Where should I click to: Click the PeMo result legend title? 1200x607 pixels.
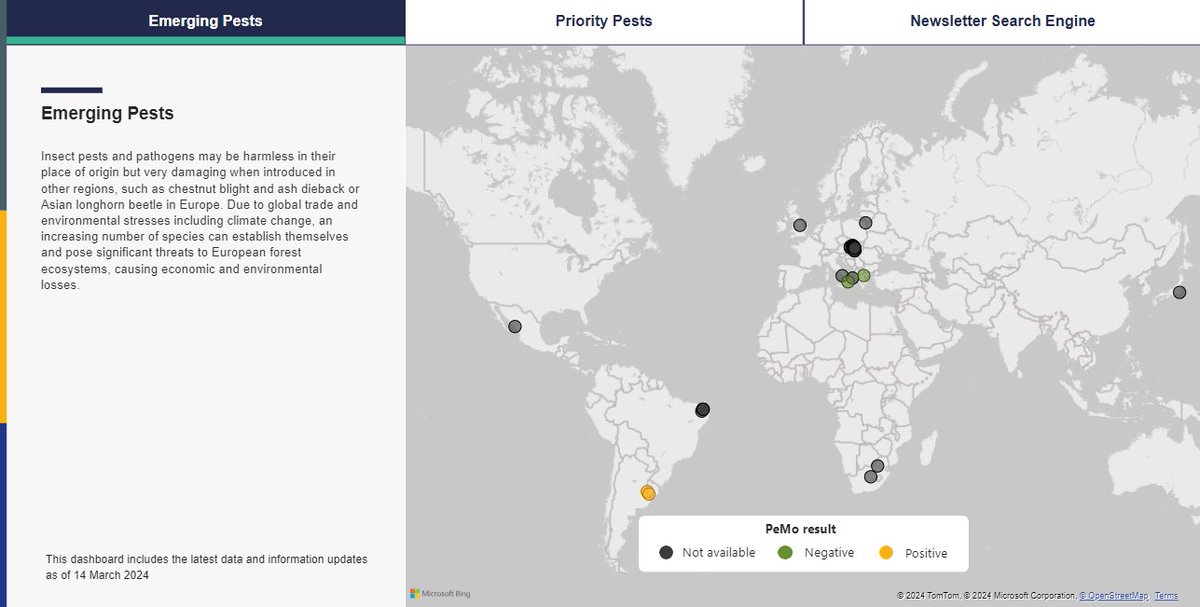801,529
